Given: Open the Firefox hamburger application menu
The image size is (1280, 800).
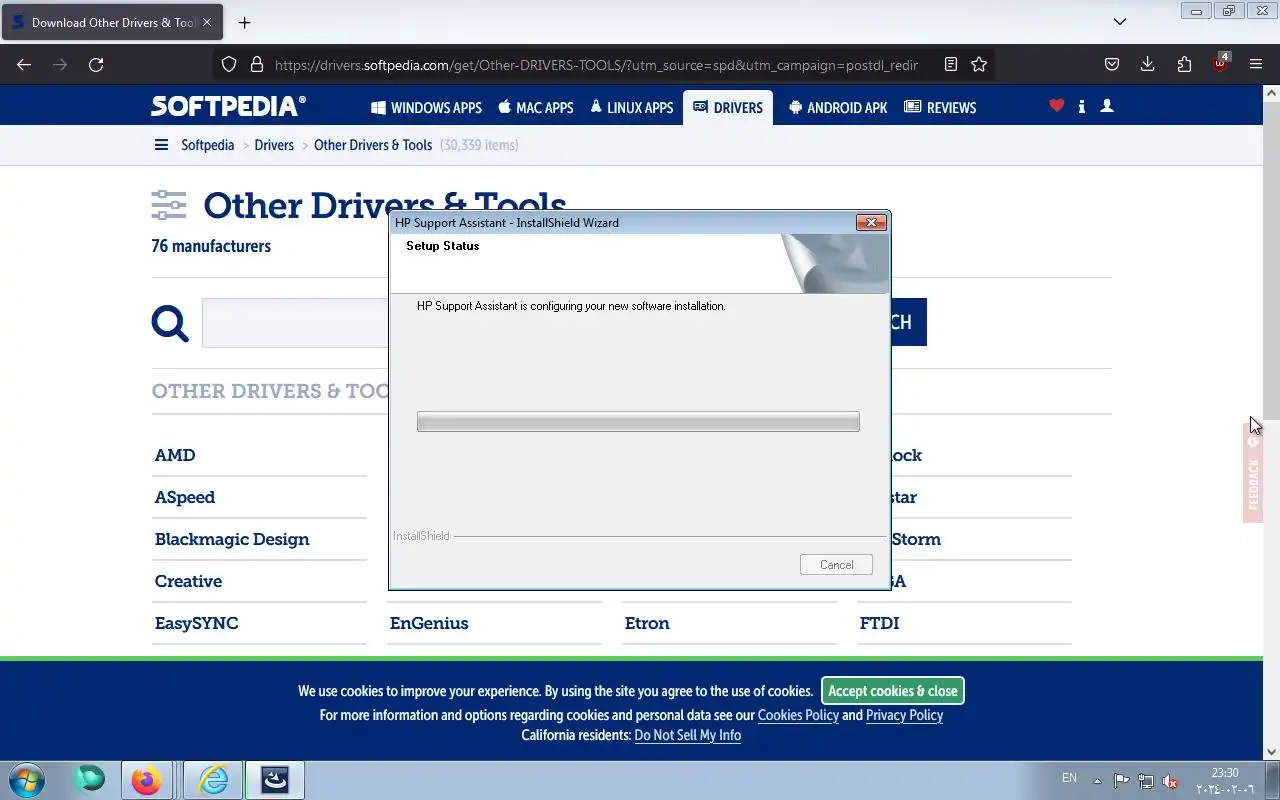Looking at the screenshot, I should pos(1256,64).
